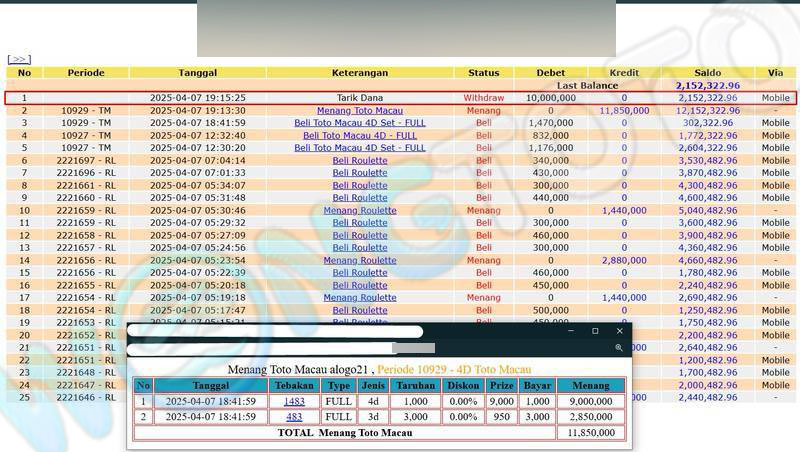Open Beli Toto Macau 4D Set at 18:41:59
Image resolution: width=800 pixels, height=452 pixels.
[x=359, y=123]
